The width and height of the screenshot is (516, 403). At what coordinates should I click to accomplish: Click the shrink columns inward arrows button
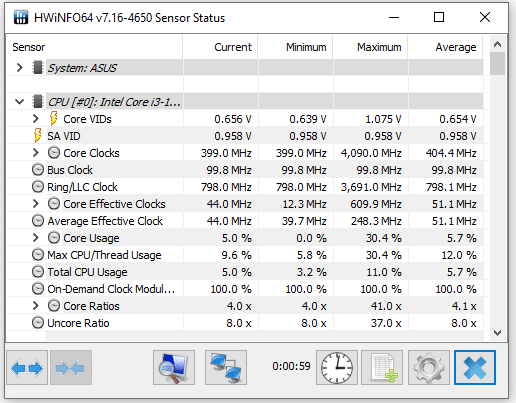click(x=71, y=368)
